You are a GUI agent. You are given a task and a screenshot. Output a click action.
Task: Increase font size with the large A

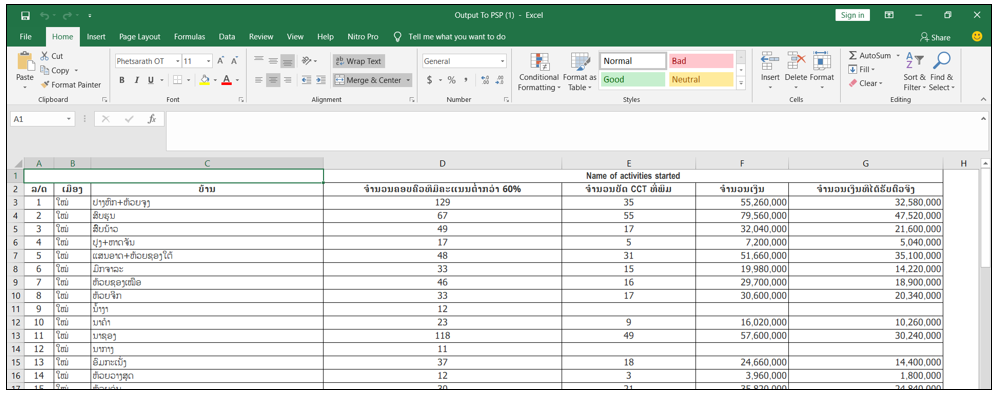click(x=221, y=61)
